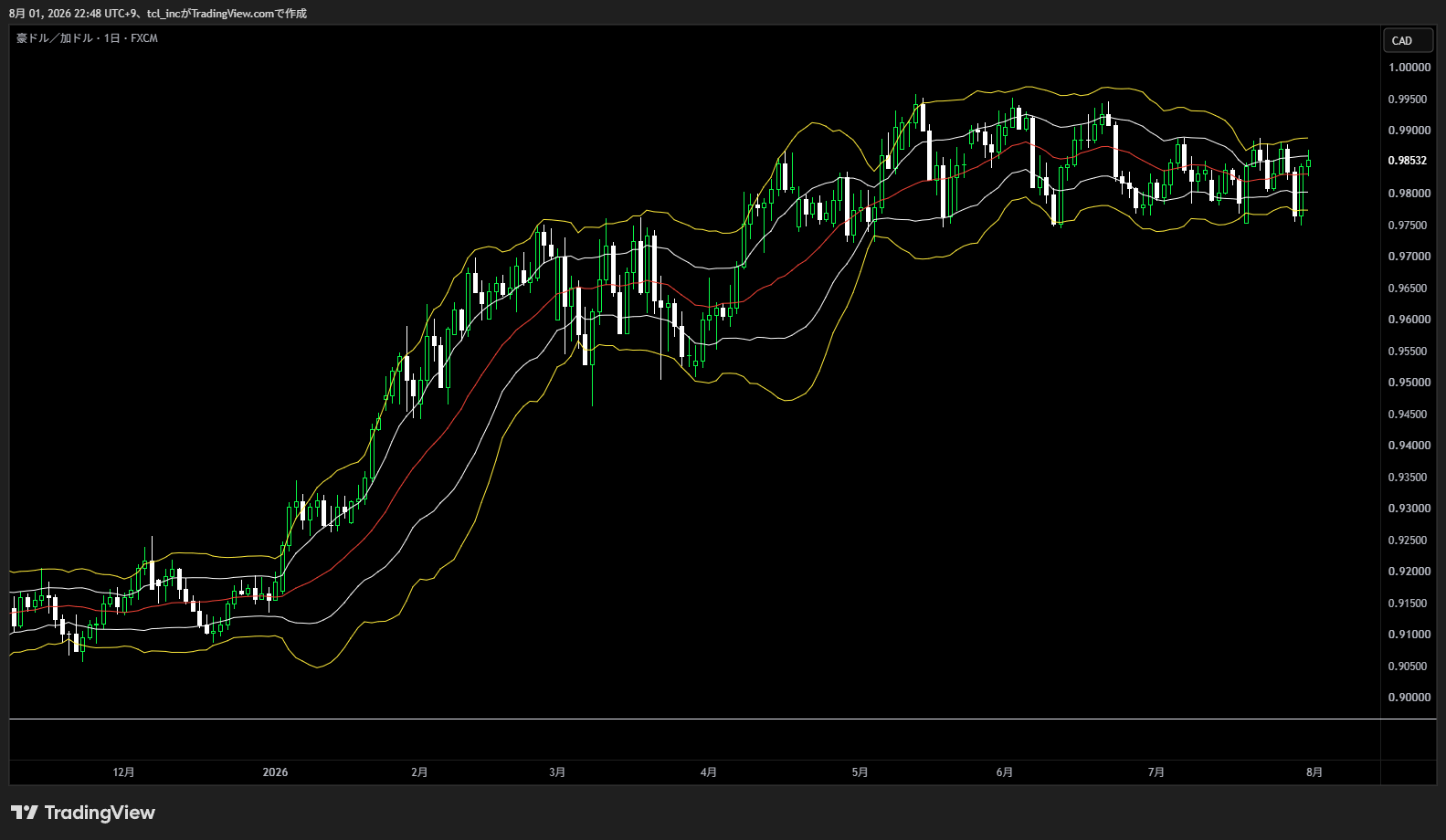Select the current price label 0.98532
The width and height of the screenshot is (1446, 840).
pyautogui.click(x=1408, y=161)
